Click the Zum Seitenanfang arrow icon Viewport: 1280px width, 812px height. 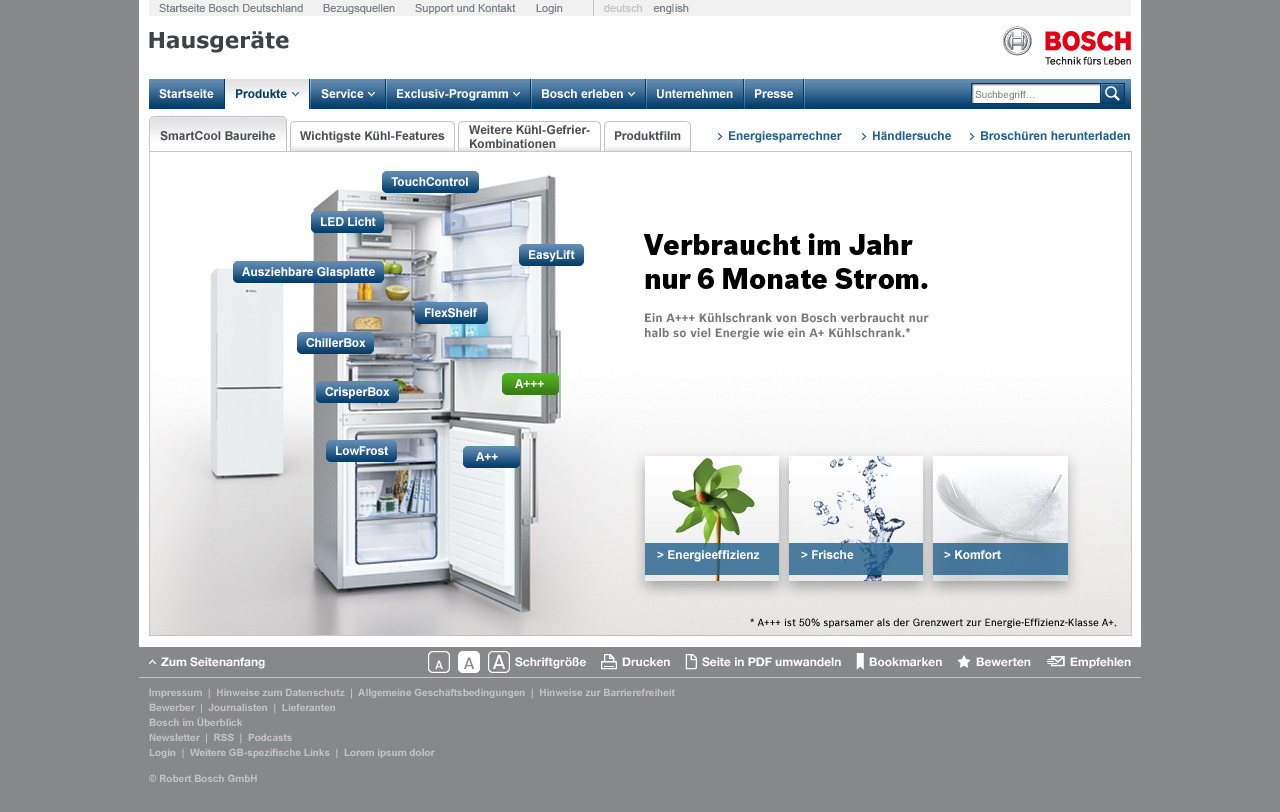click(x=151, y=661)
